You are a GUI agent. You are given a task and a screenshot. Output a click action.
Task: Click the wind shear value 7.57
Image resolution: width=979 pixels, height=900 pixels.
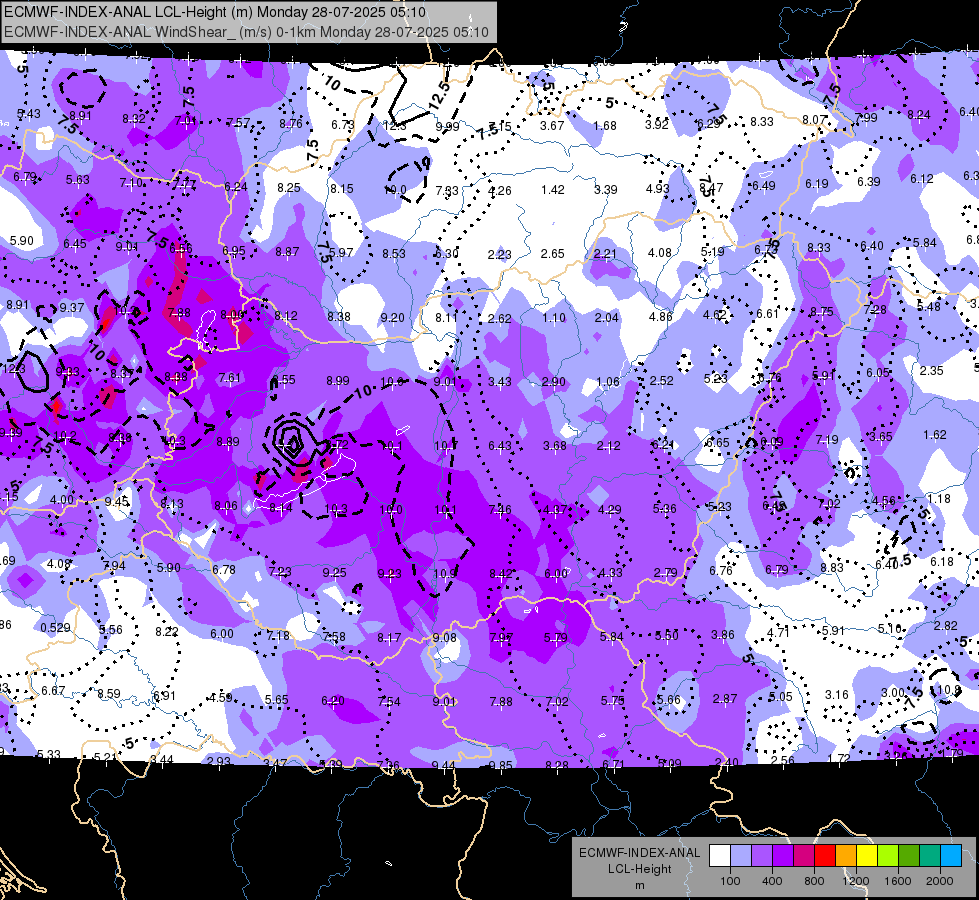[239, 122]
